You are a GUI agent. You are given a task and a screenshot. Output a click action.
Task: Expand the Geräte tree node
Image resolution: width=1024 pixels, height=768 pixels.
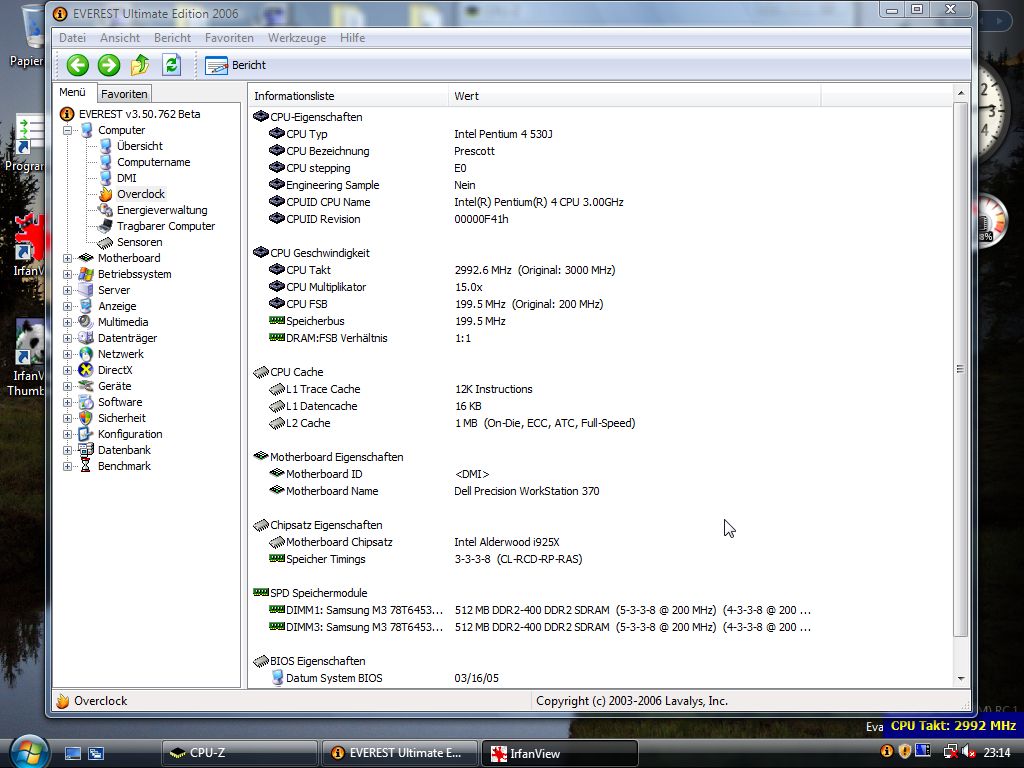click(67, 386)
